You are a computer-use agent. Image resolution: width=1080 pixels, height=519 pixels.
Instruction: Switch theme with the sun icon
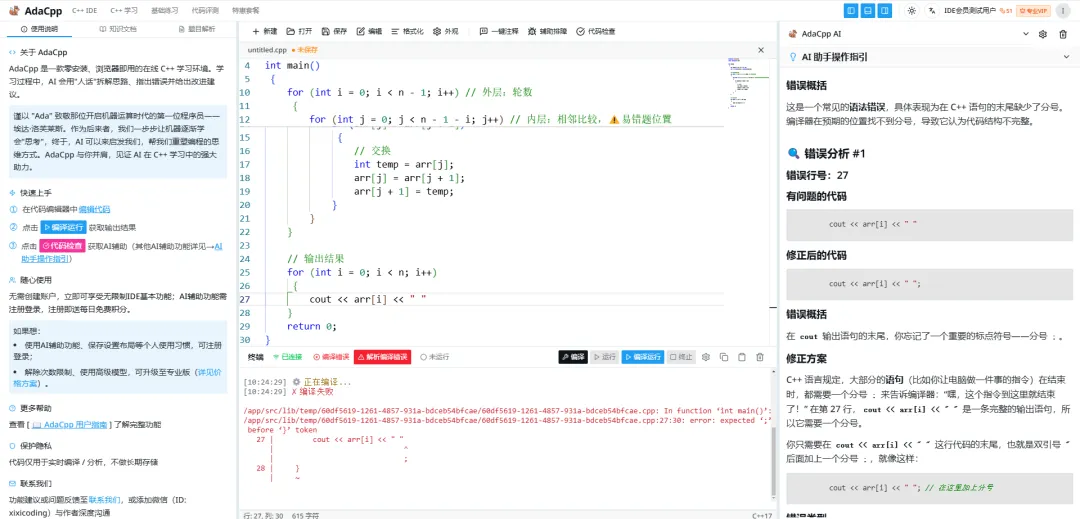pyautogui.click(x=911, y=10)
